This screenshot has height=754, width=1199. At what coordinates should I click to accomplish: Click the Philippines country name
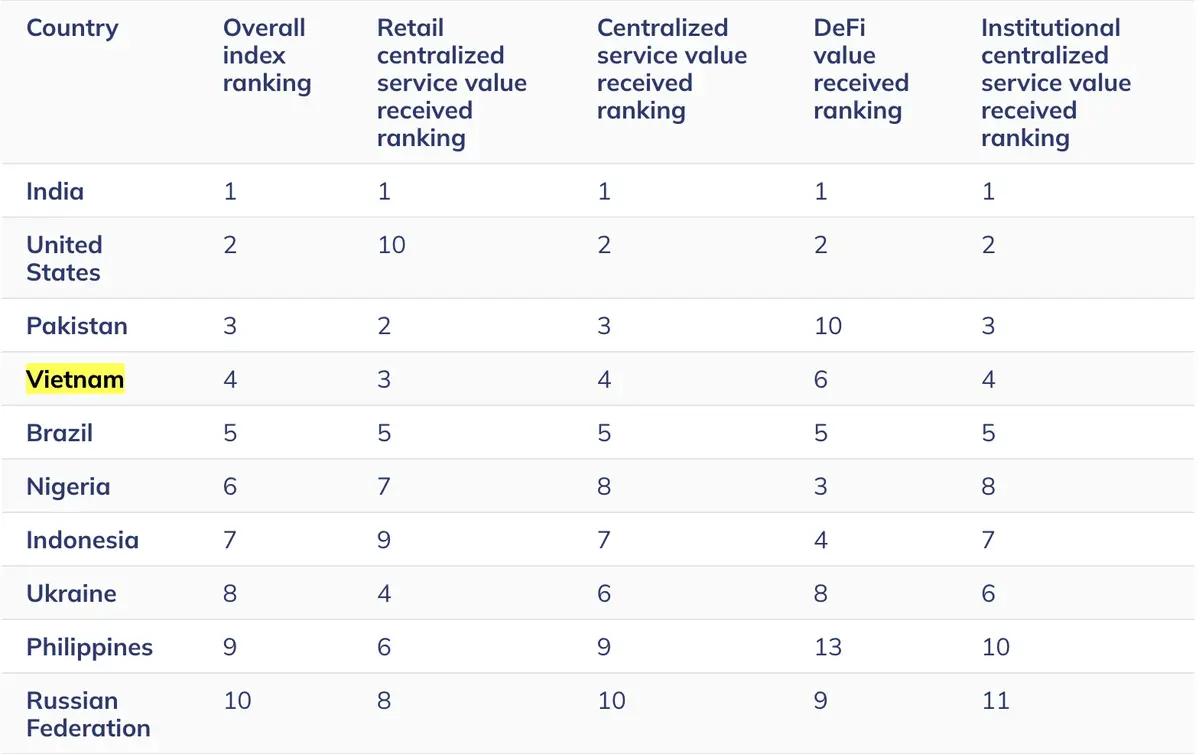pos(89,647)
